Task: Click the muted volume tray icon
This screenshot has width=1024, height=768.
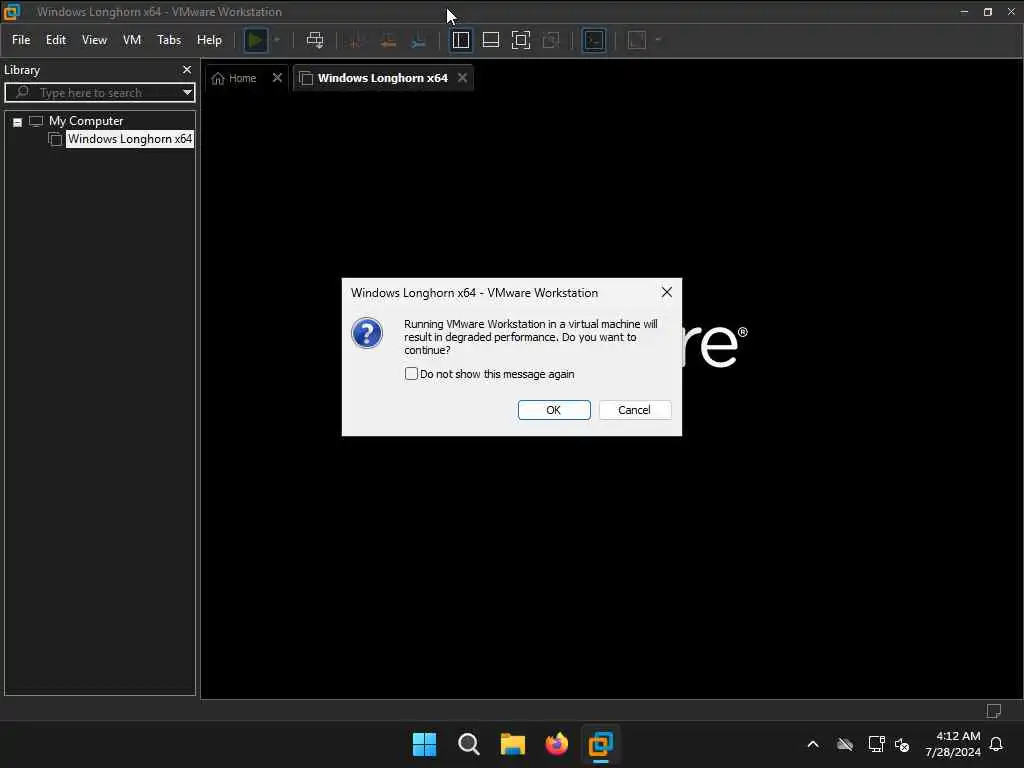Action: point(902,744)
